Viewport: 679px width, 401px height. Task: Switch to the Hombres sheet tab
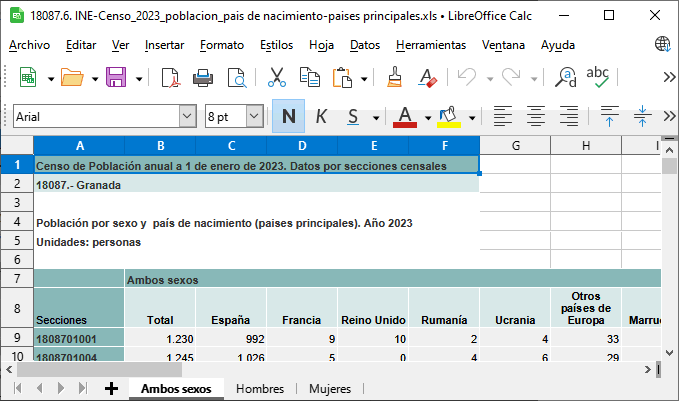click(x=259, y=388)
